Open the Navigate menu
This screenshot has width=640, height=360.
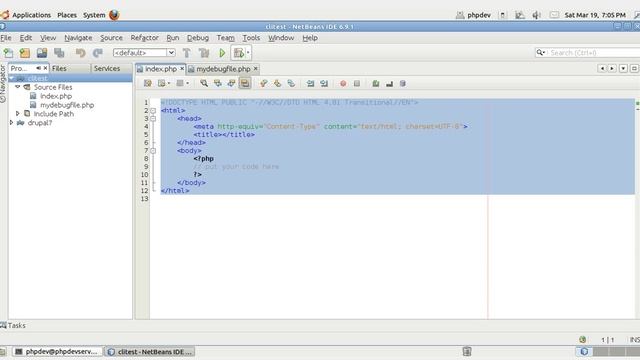click(78, 38)
